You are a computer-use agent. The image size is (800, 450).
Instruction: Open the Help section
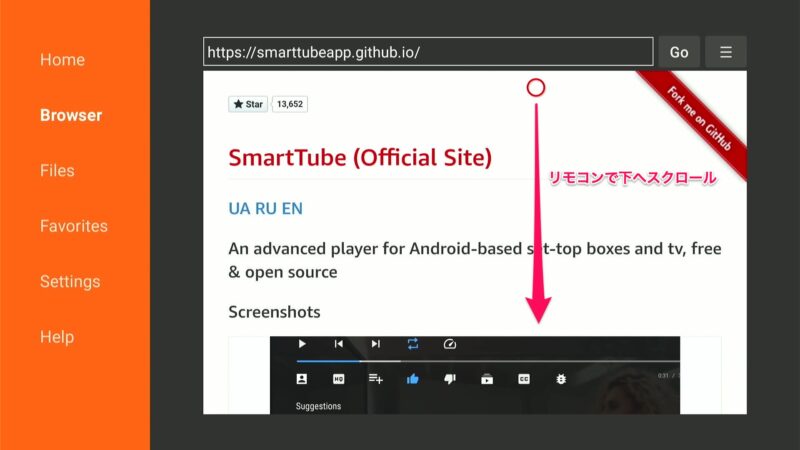(57, 337)
